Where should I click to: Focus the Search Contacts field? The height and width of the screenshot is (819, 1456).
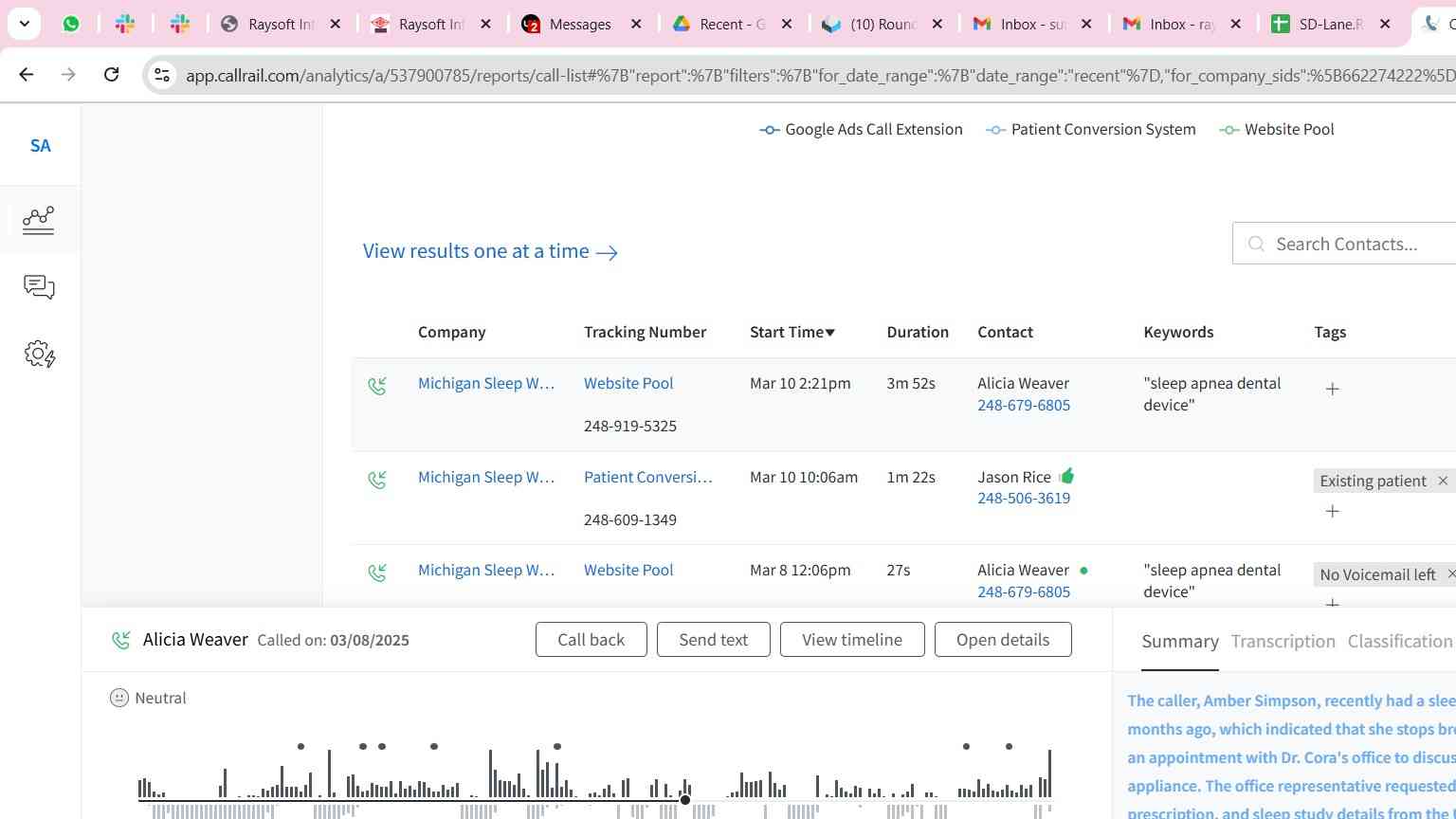click(x=1346, y=244)
